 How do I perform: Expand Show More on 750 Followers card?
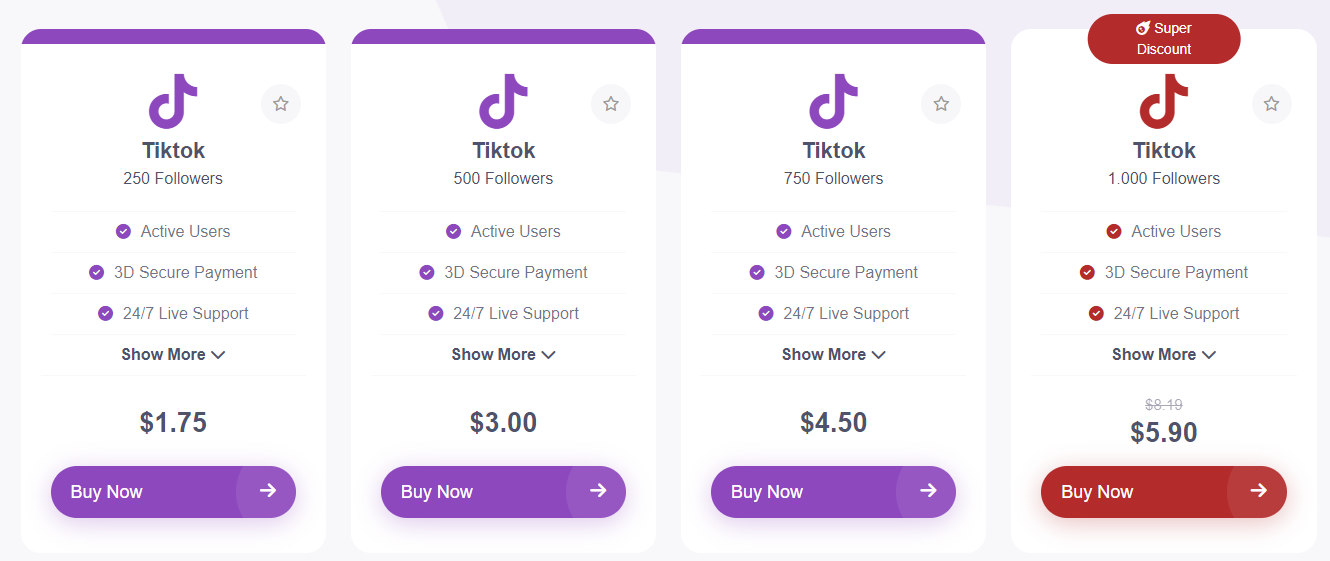(x=833, y=355)
